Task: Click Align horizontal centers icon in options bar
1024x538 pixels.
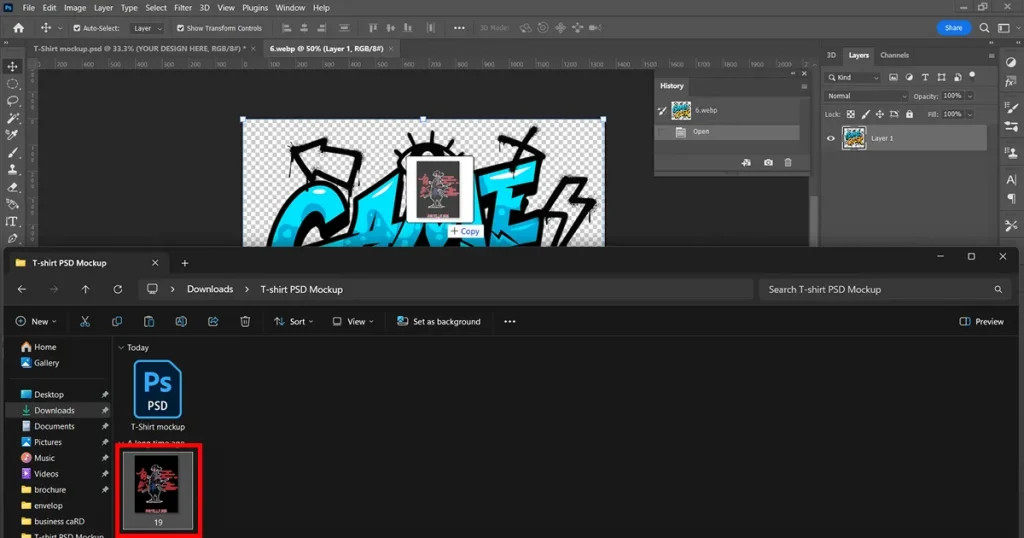Action: pos(304,28)
